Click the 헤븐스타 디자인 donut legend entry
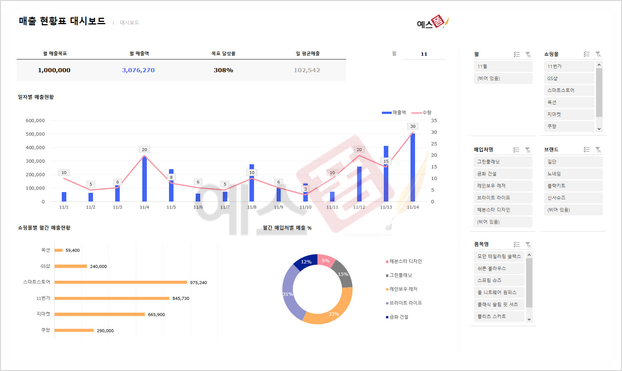Viewport: 622px width, 371px height. coord(404,261)
